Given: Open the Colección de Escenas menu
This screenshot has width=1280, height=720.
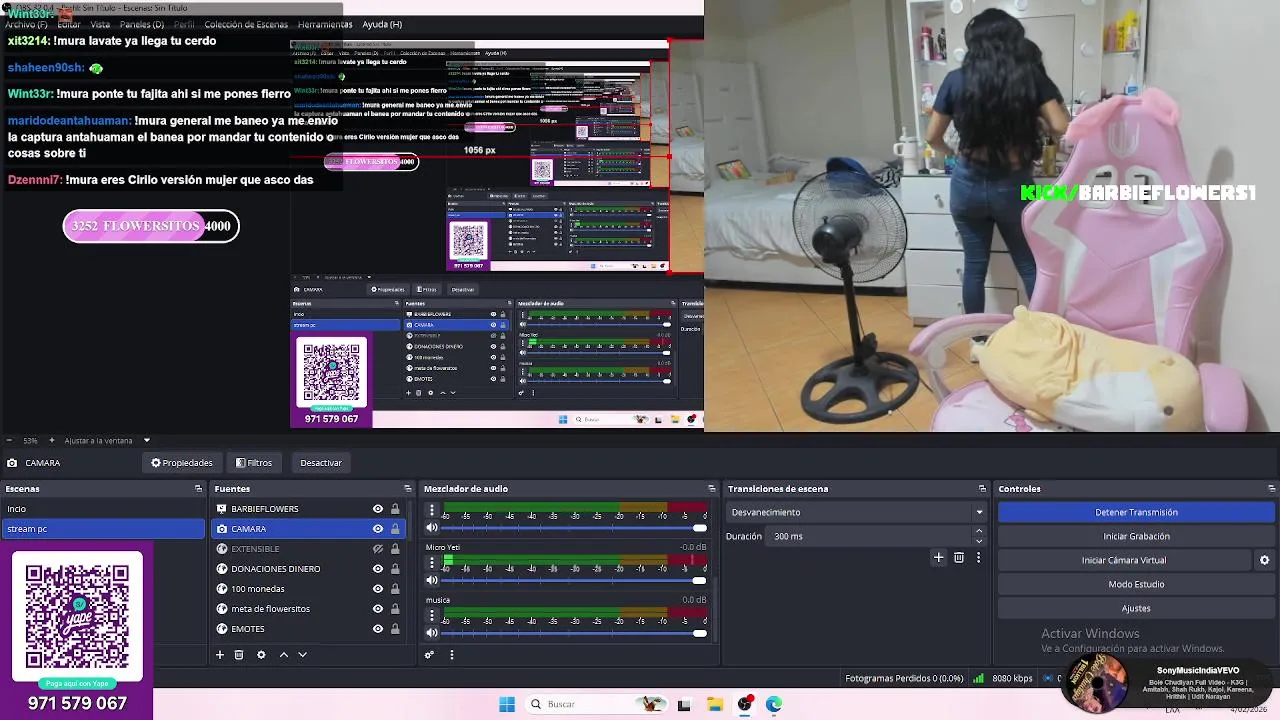Looking at the screenshot, I should tap(246, 24).
